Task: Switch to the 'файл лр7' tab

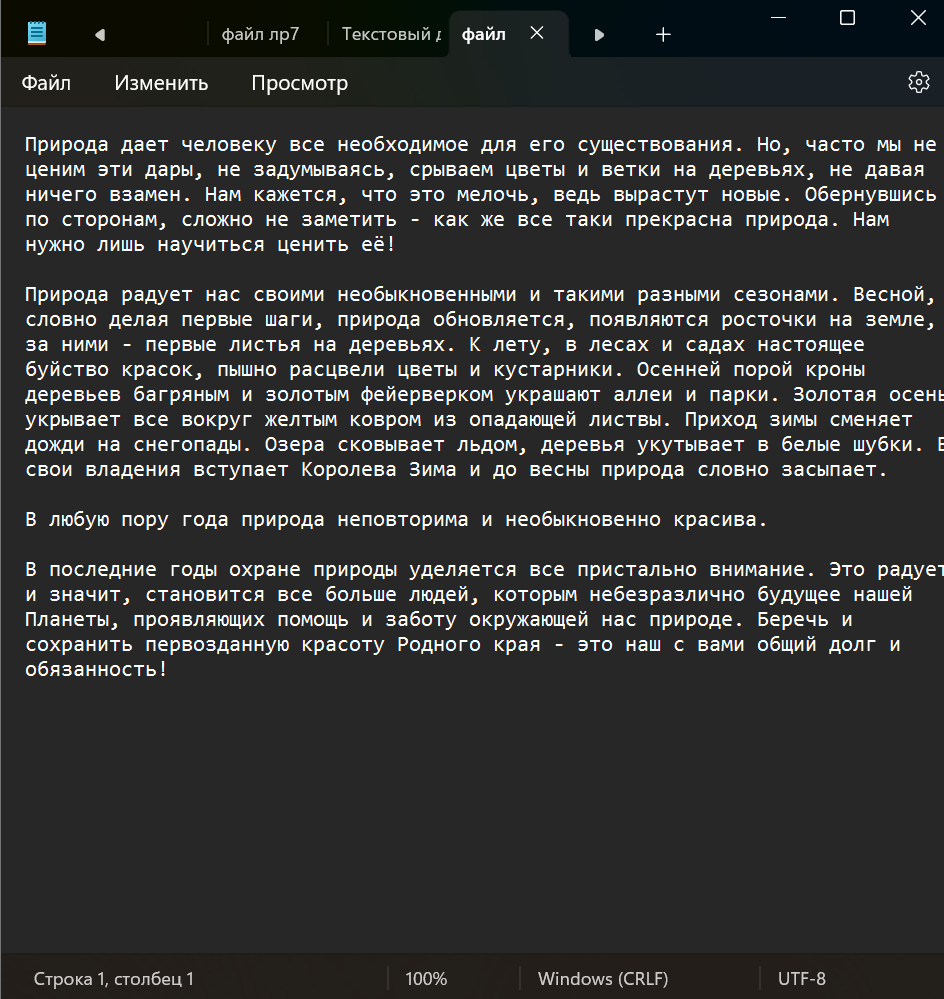Action: [260, 34]
